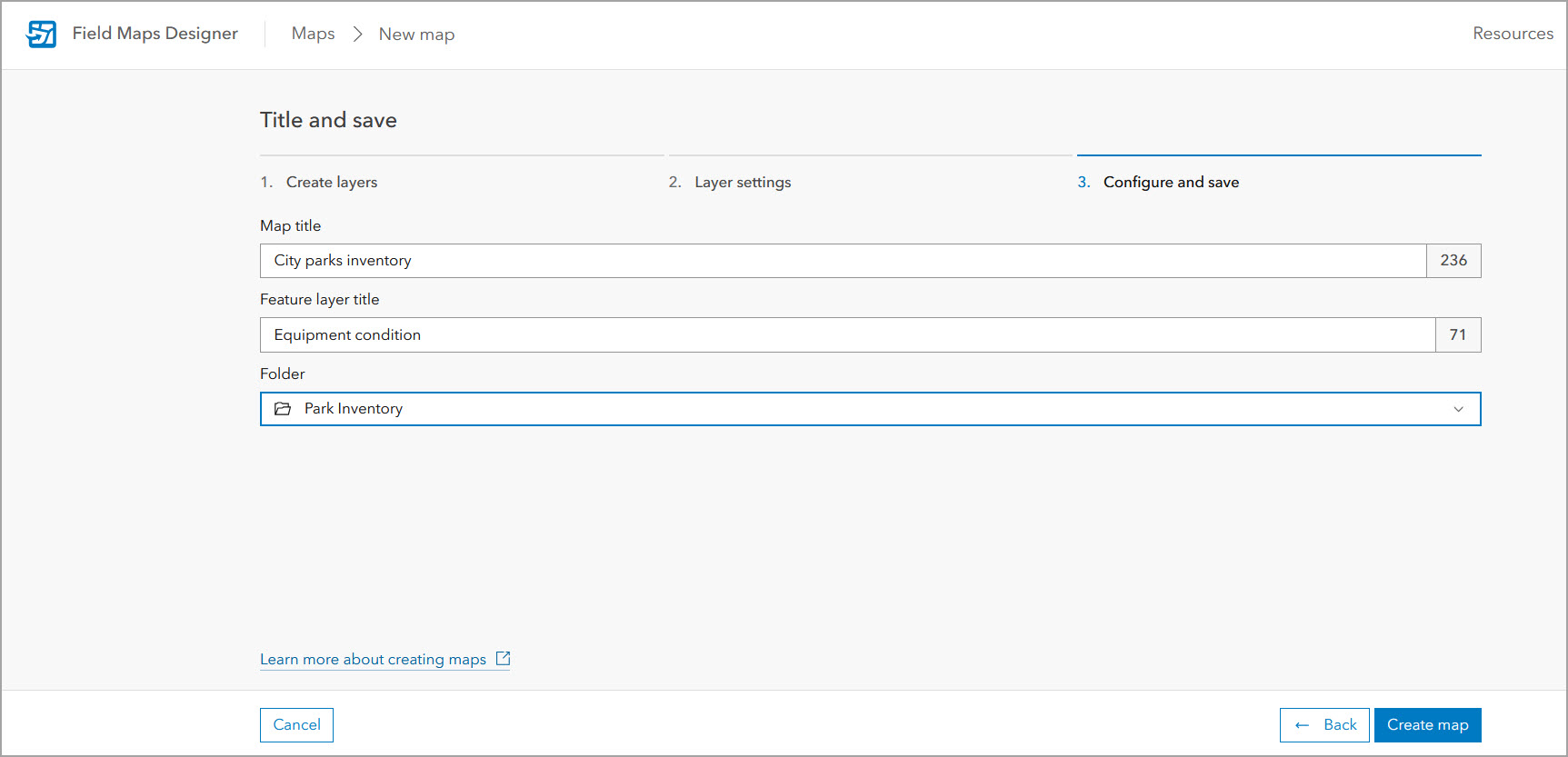Select the Configure and save step
This screenshot has width=1568, height=757.
click(1170, 182)
